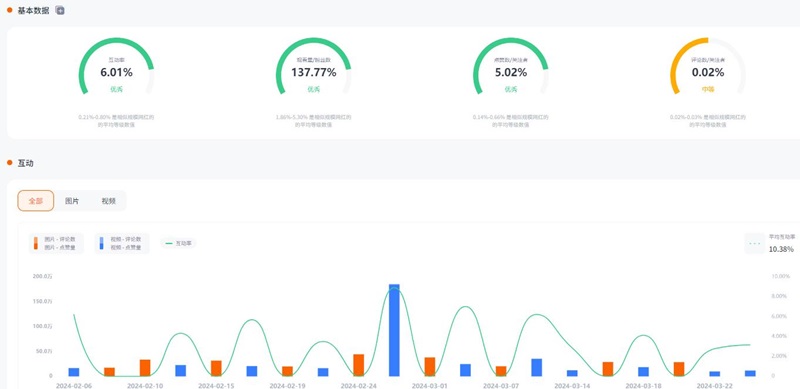Select the 全部 tab
Screen dimensions: 800x389
[x=35, y=201]
